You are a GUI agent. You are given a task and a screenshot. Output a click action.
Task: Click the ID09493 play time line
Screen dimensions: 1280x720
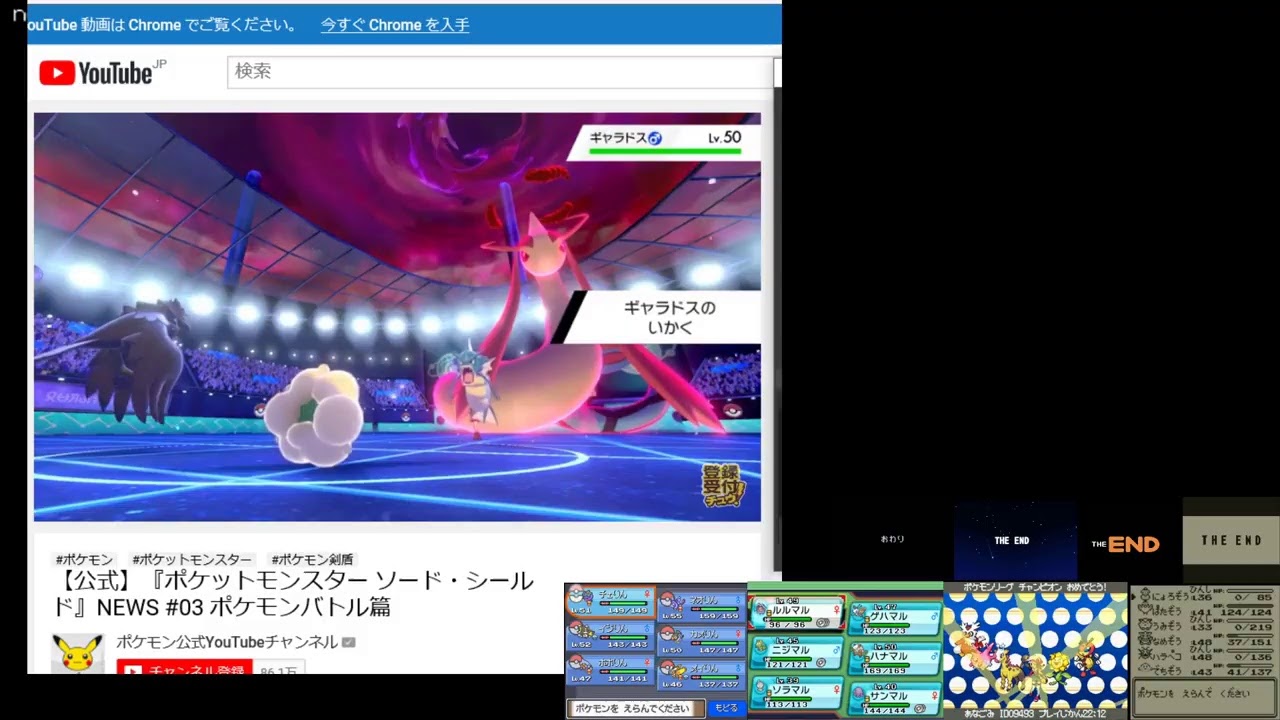click(x=1035, y=714)
